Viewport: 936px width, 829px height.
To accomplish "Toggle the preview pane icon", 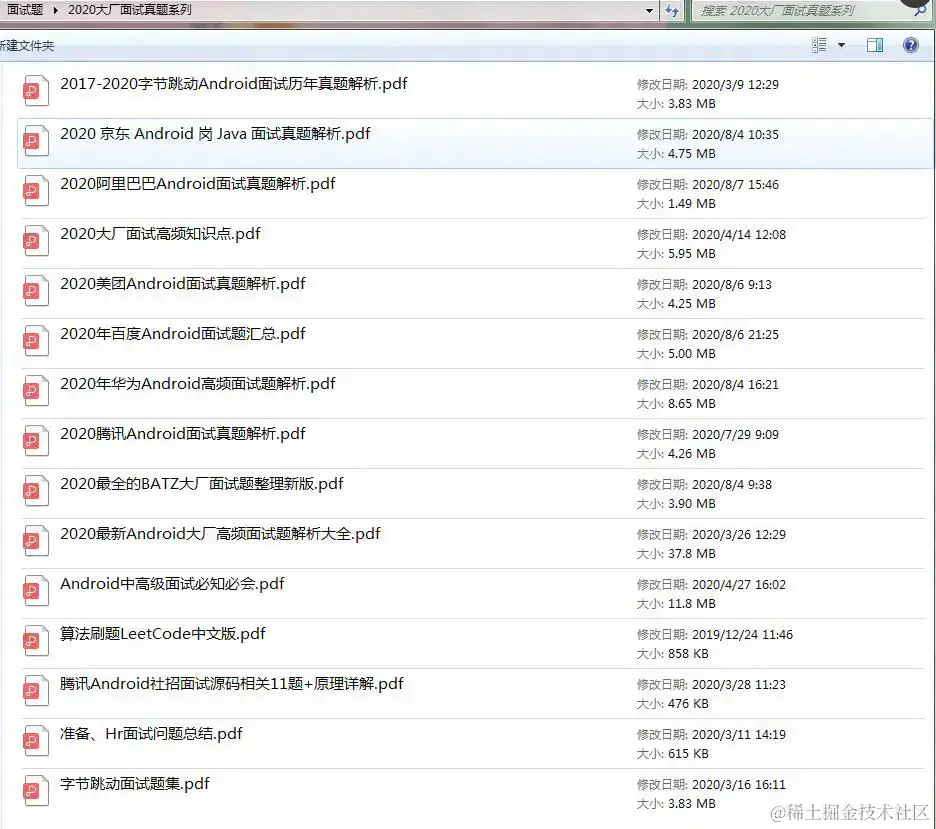I will coord(875,45).
